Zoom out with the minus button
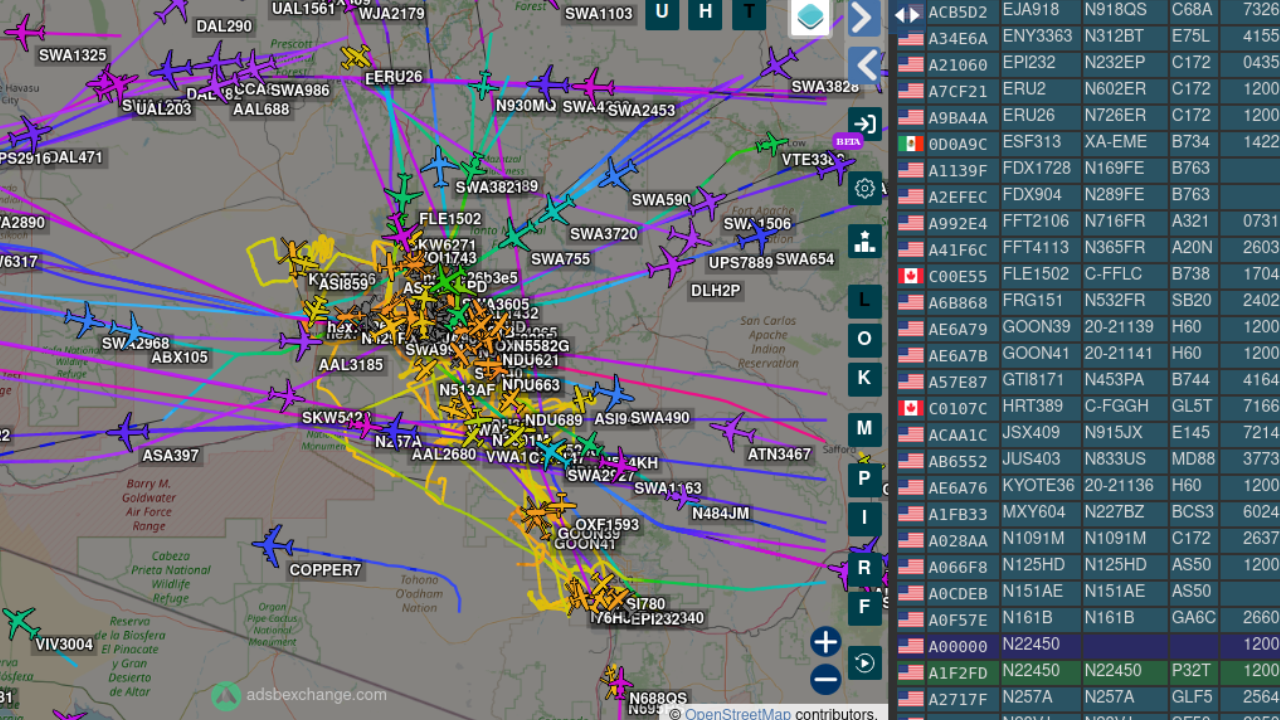The height and width of the screenshot is (720, 1280). tap(825, 680)
